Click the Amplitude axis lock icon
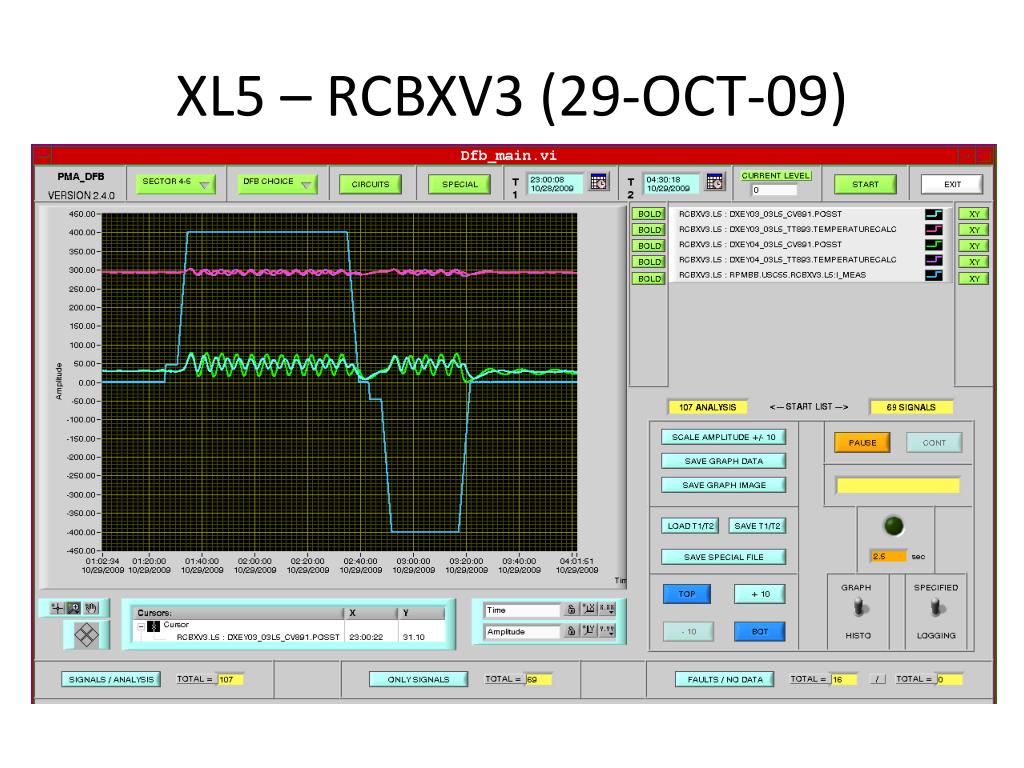 click(571, 631)
